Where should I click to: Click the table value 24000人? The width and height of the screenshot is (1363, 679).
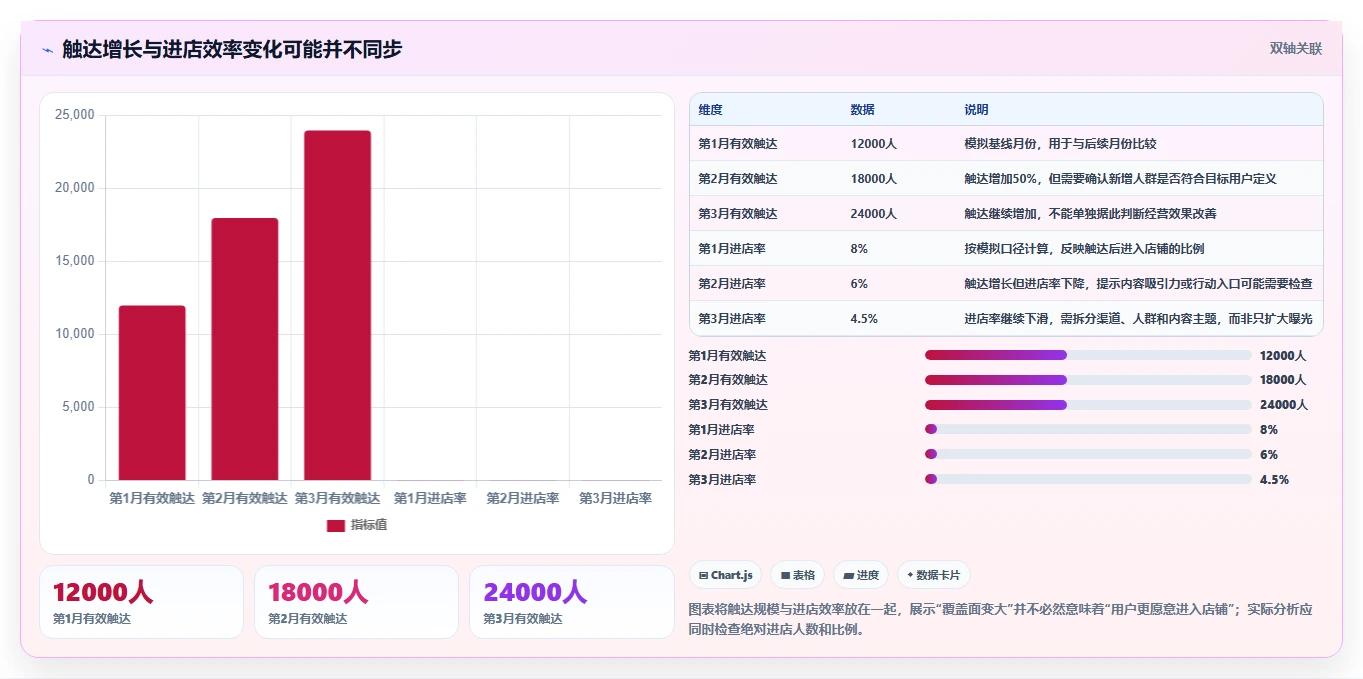click(x=873, y=214)
